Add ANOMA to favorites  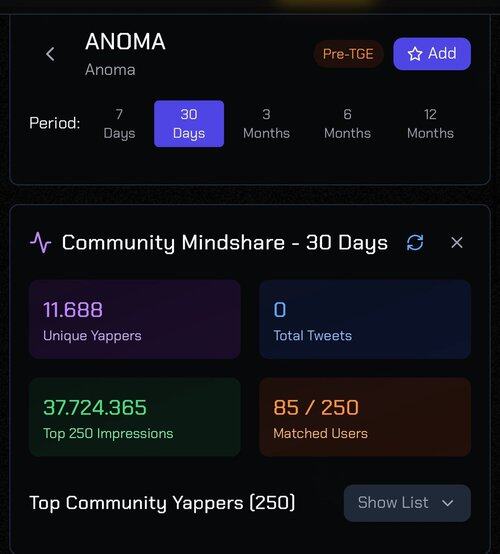(432, 54)
